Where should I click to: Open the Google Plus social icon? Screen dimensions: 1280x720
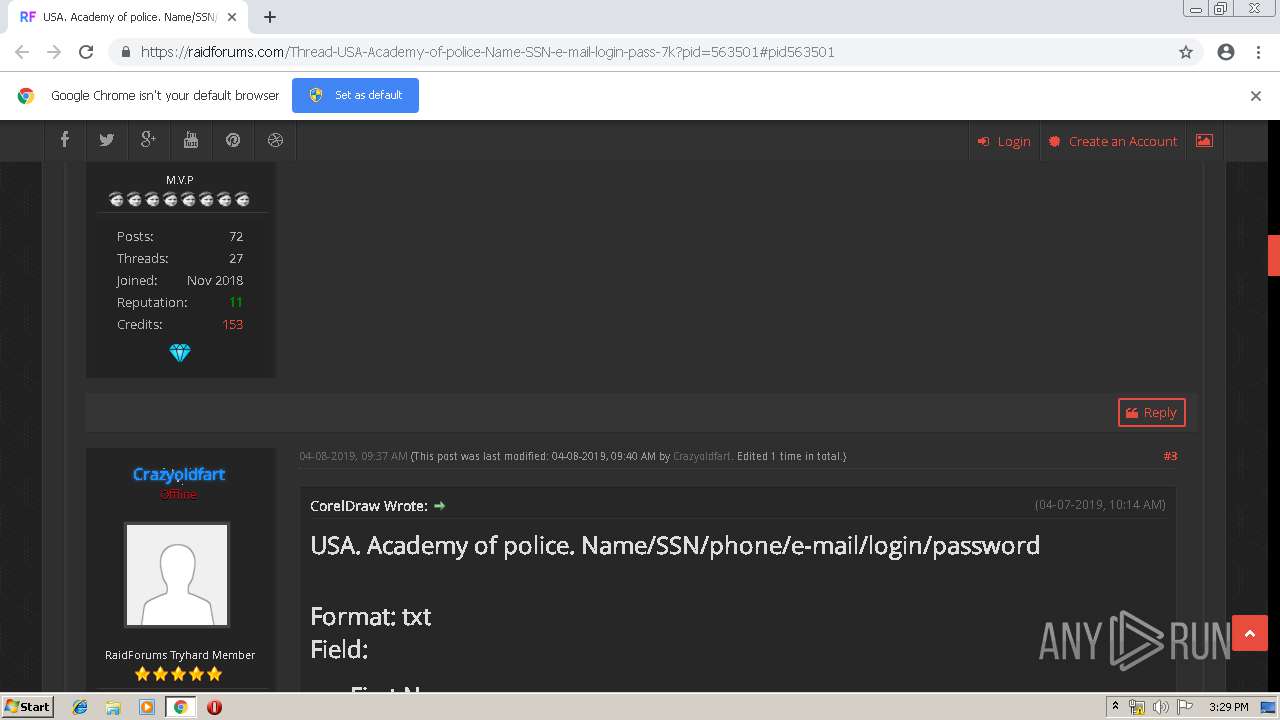pos(148,140)
